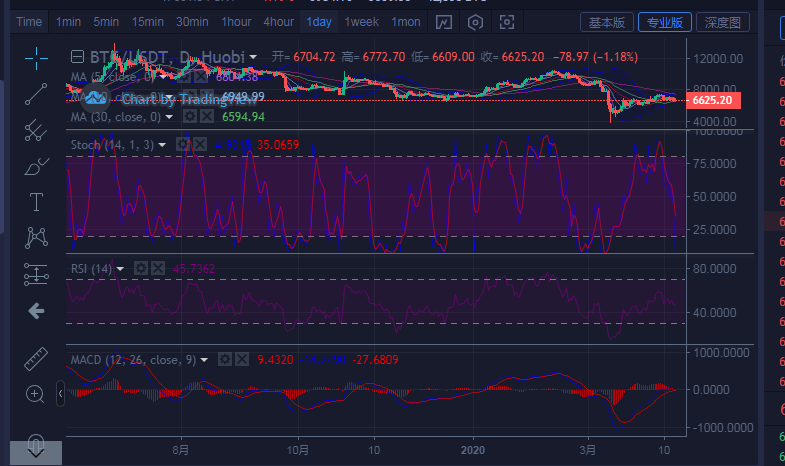Expand the BTC/USDT Huobi symbol dropdown
This screenshot has height=466, width=785.
(x=253, y=57)
